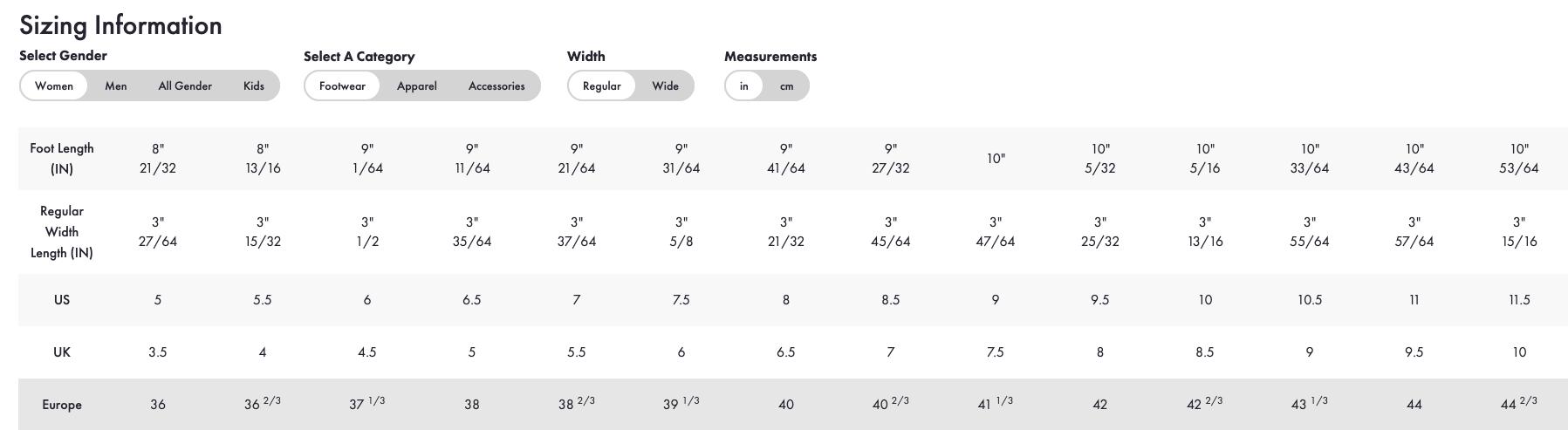Click US size 10.5 cell
The image size is (1568, 430).
(1310, 299)
